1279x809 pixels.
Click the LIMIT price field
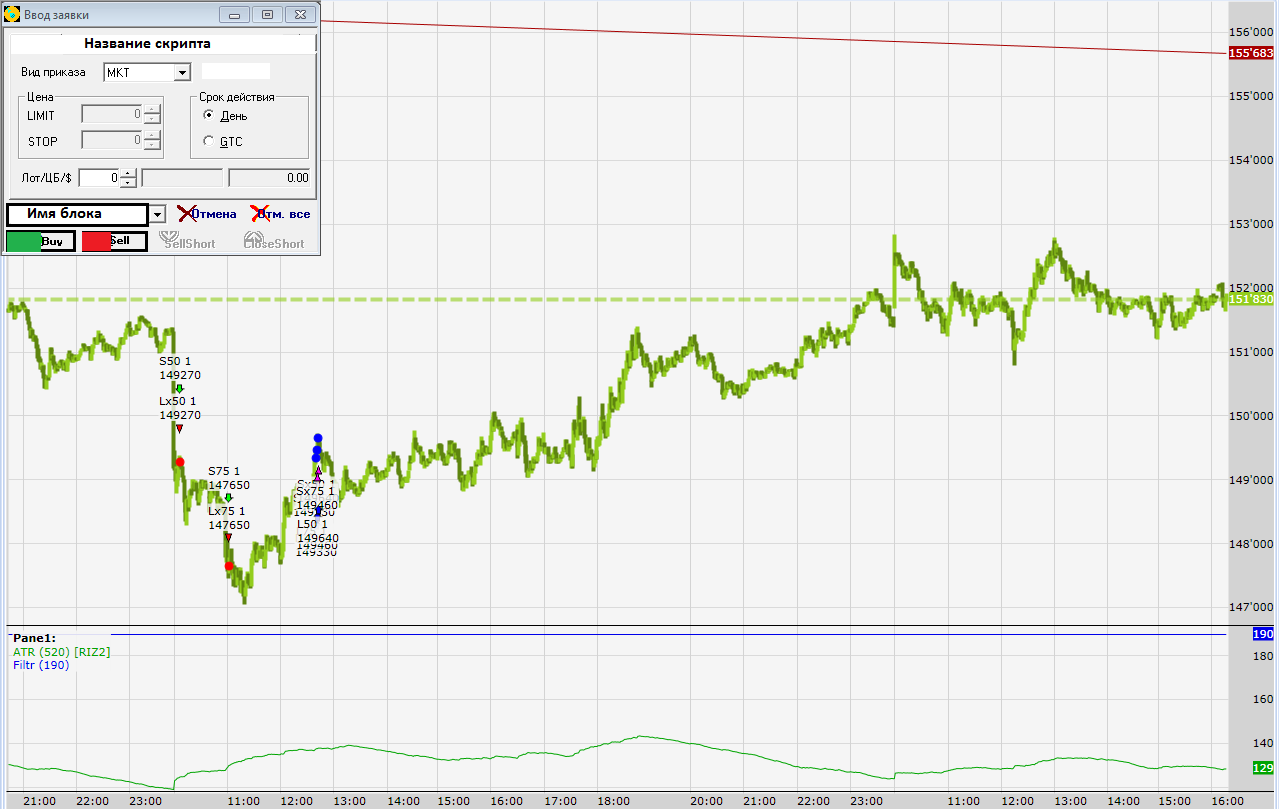click(x=112, y=114)
